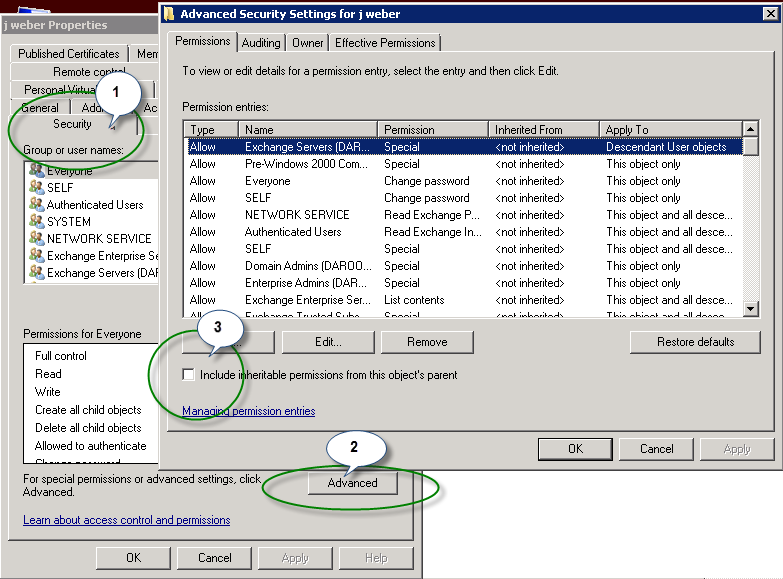This screenshot has width=783, height=579.
Task: Click the Exchange Servers group icon in list
Action: (x=36, y=272)
